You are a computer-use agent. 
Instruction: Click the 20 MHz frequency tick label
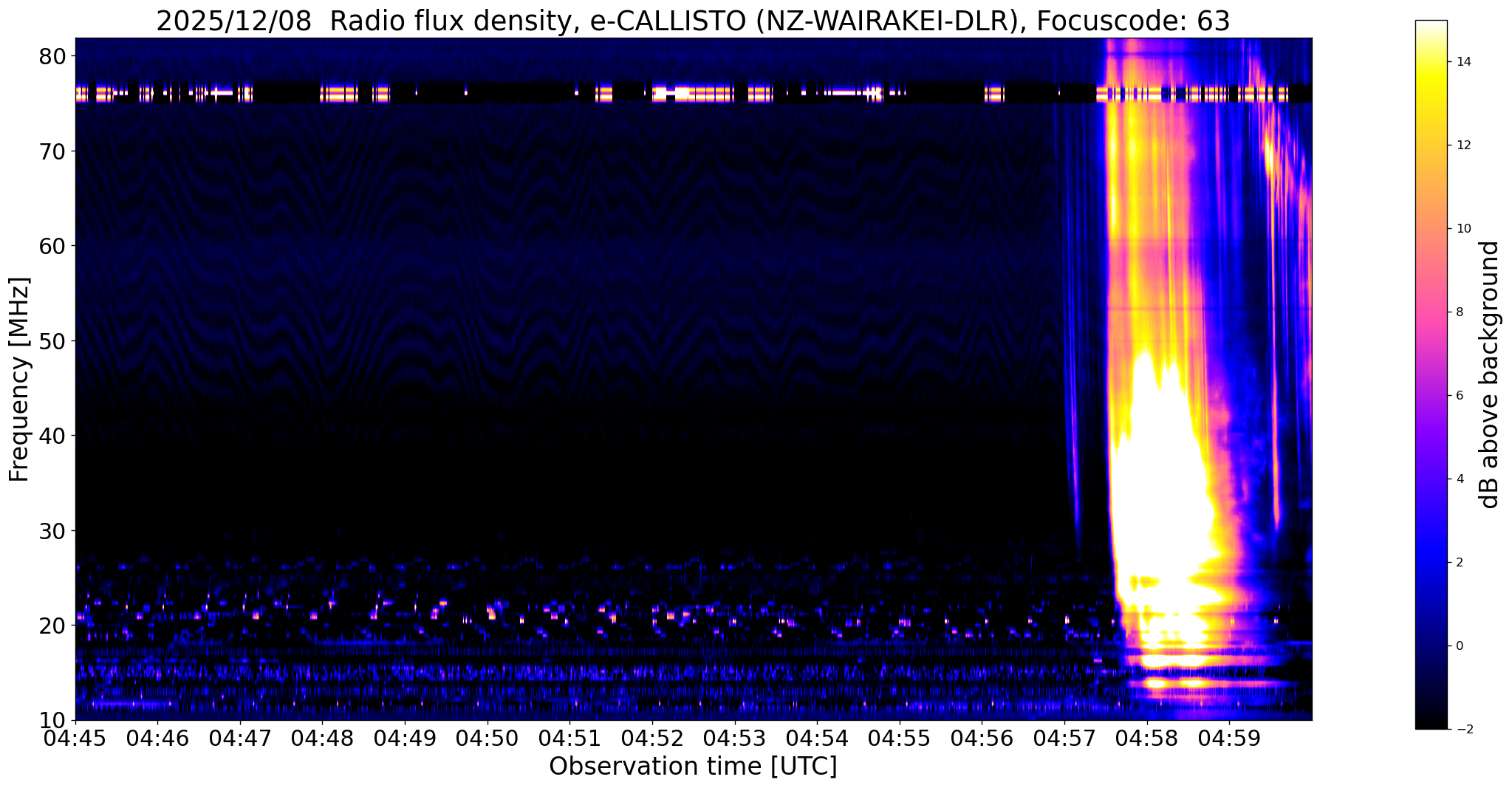(x=53, y=626)
